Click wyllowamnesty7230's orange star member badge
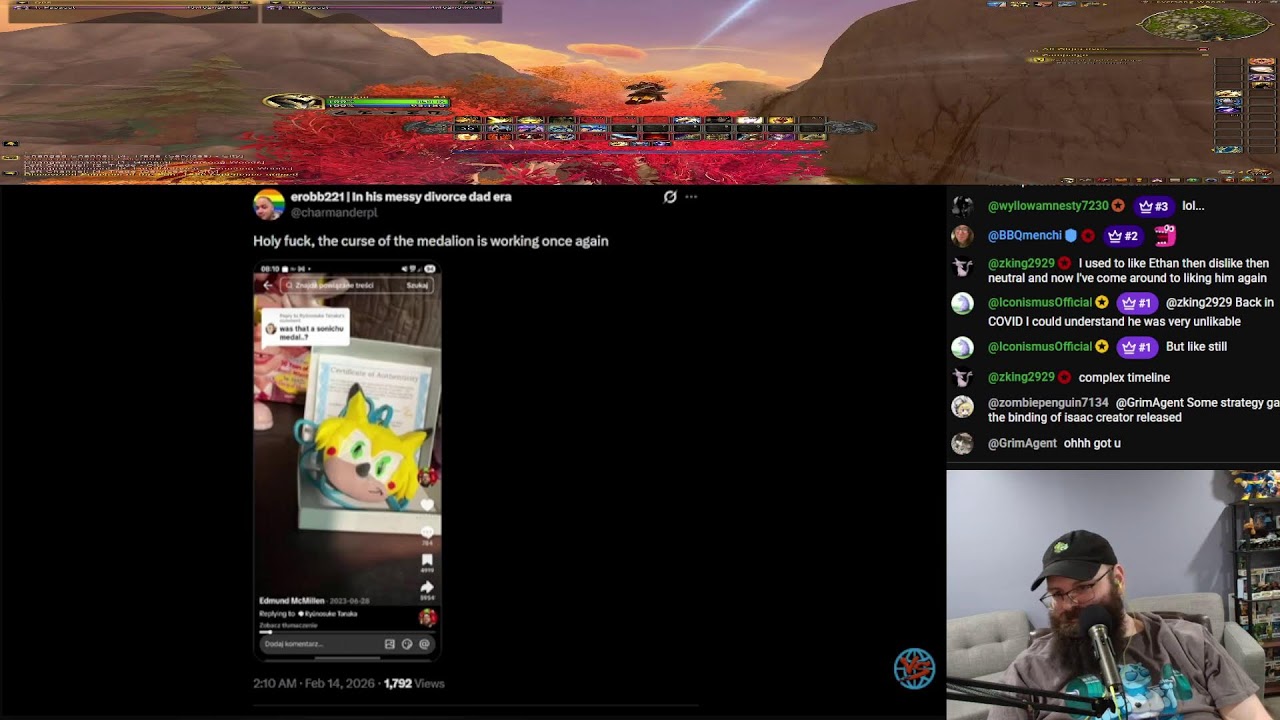 1118,206
